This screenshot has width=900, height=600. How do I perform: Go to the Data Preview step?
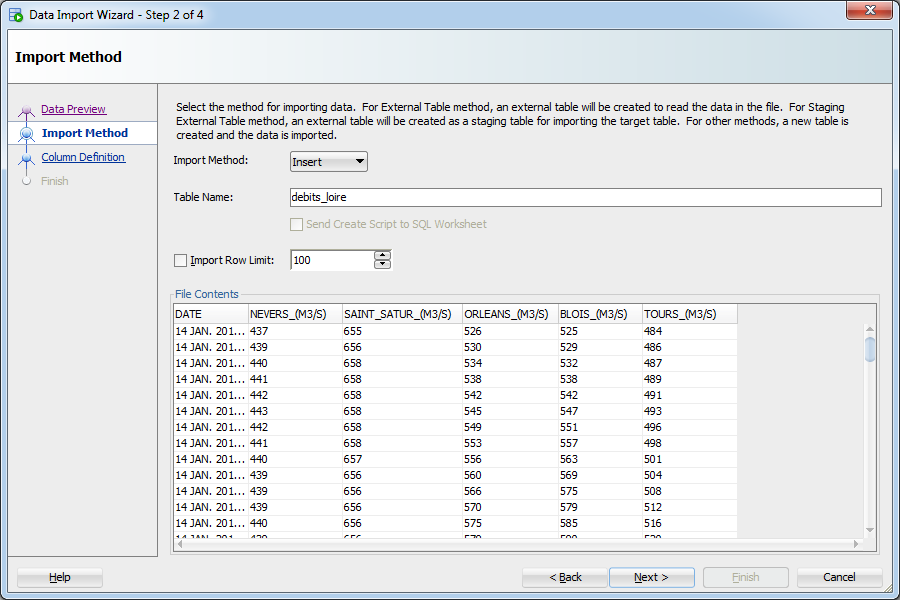(x=73, y=109)
